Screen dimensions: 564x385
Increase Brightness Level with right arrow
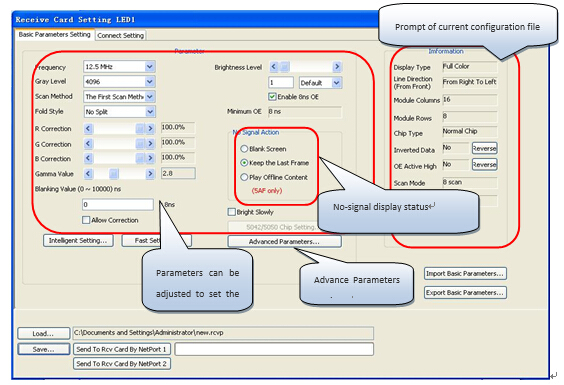click(337, 67)
